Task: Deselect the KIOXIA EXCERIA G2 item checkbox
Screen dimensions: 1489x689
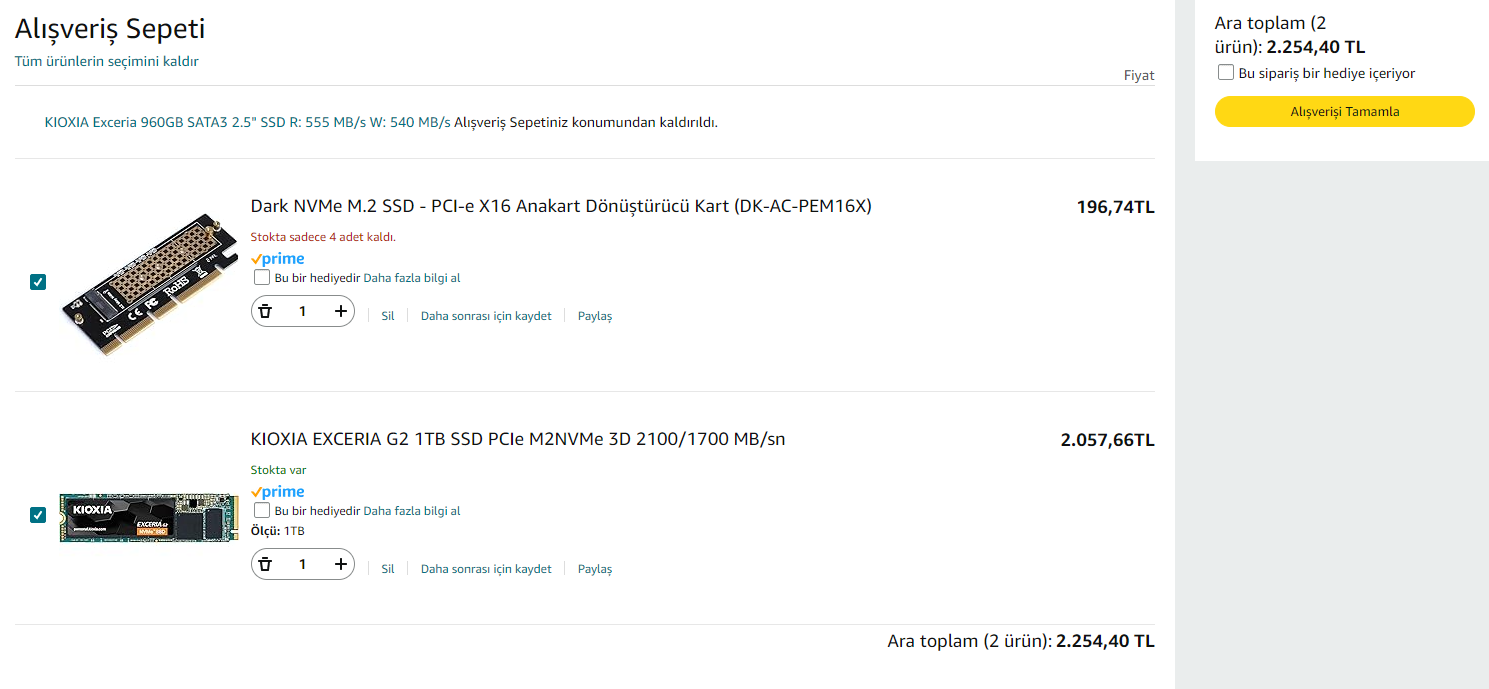Action: [38, 515]
